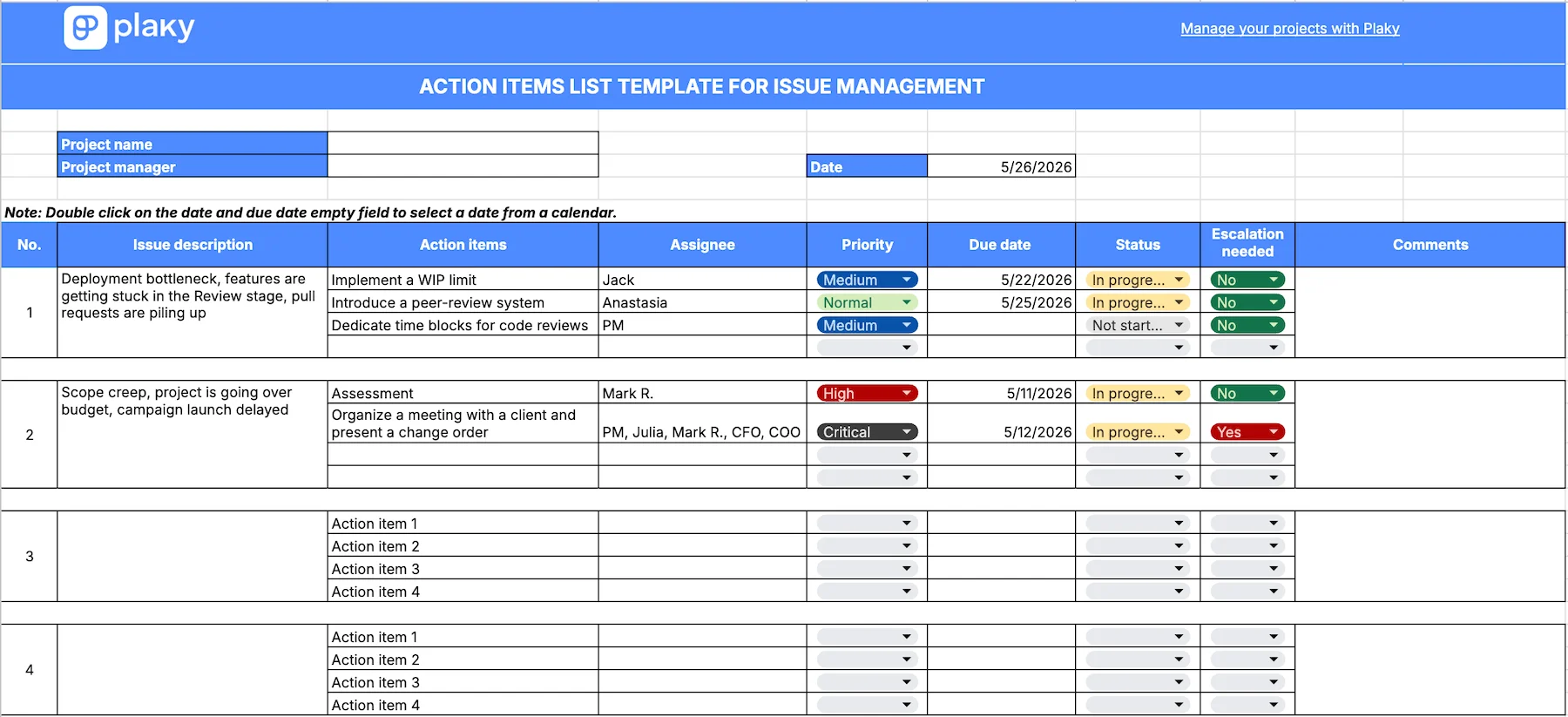
Task: Select the due date 5/12/2026 cell
Action: pyautogui.click(x=1001, y=423)
